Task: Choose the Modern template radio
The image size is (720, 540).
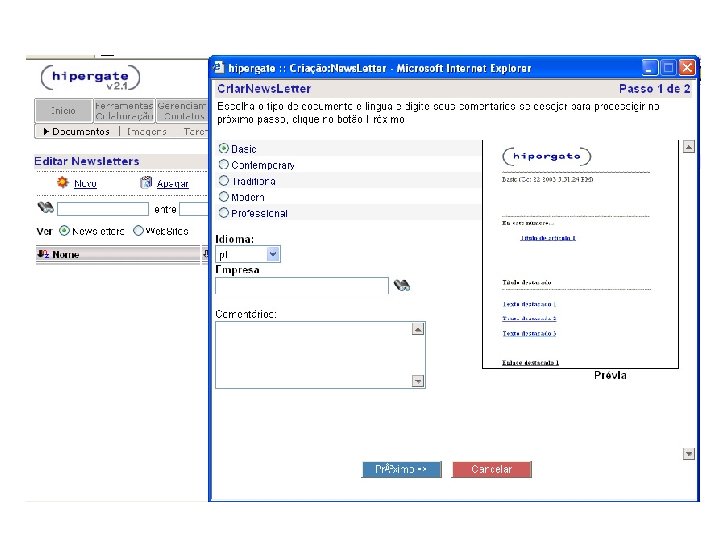Action: [224, 197]
